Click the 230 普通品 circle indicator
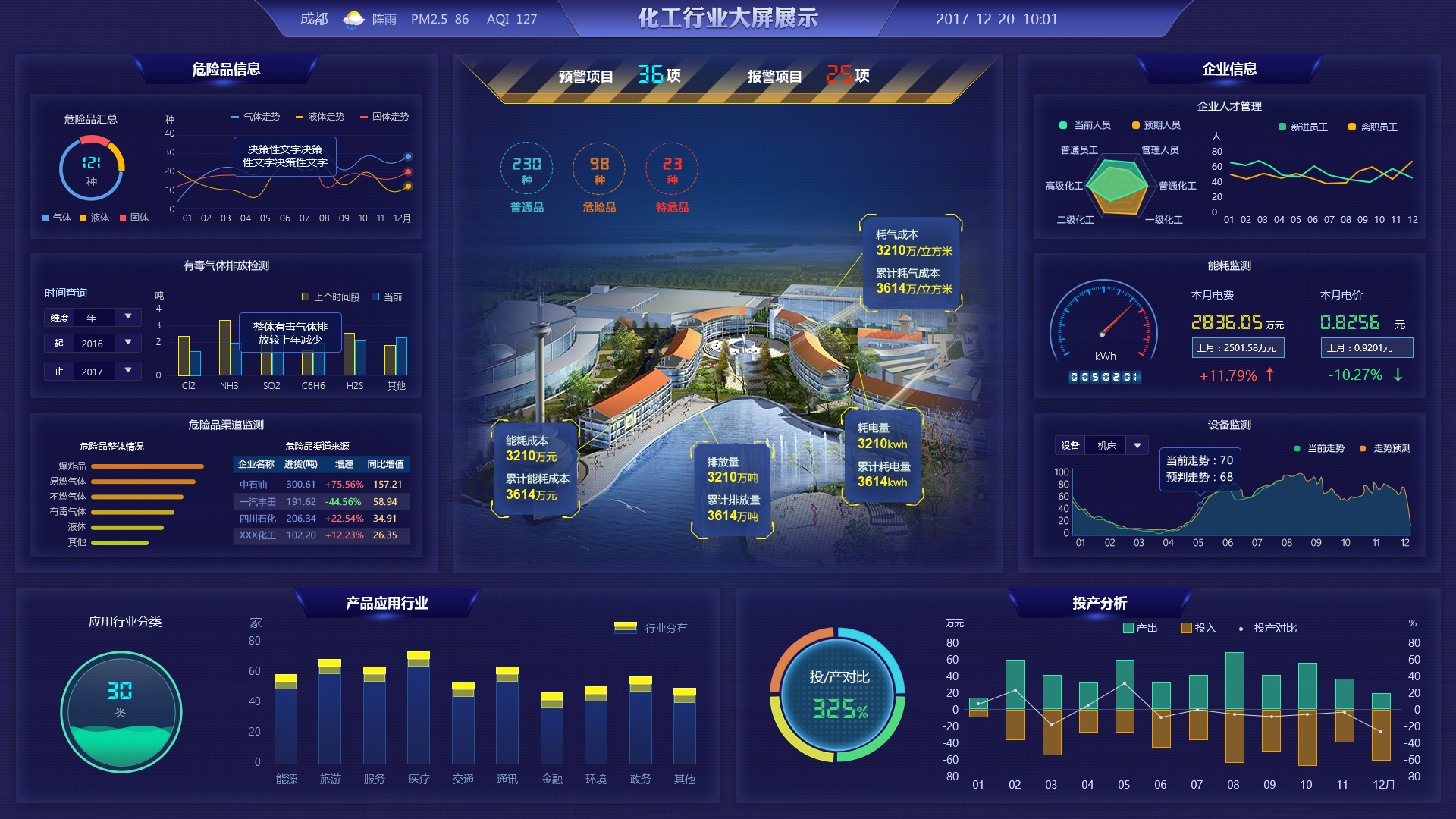 [x=526, y=169]
